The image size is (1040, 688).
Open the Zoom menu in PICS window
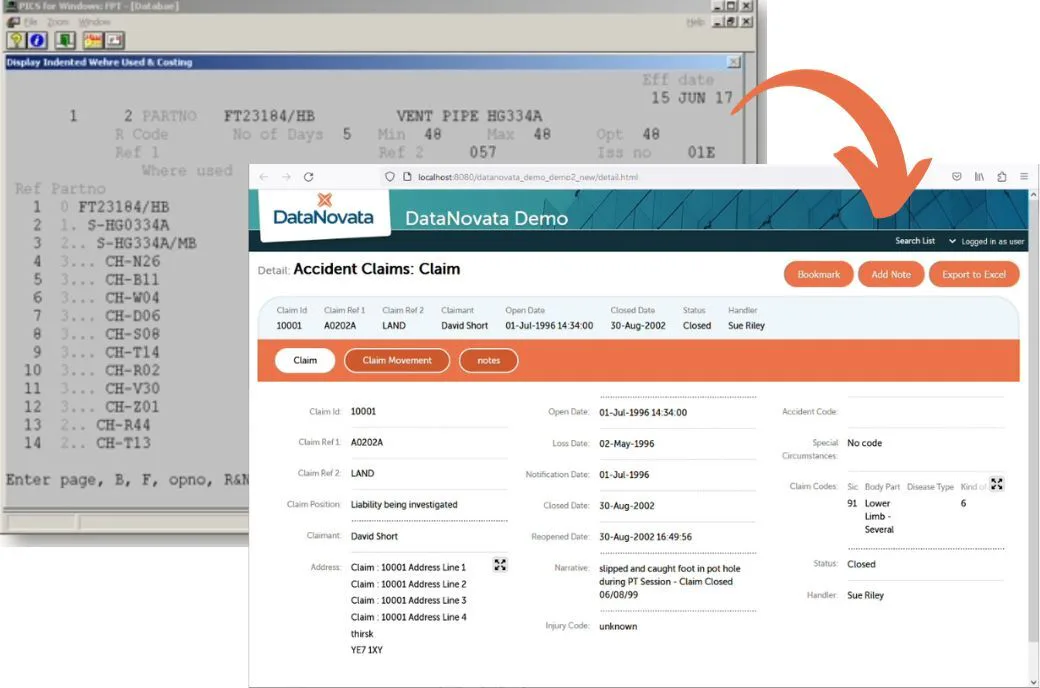[x=58, y=22]
